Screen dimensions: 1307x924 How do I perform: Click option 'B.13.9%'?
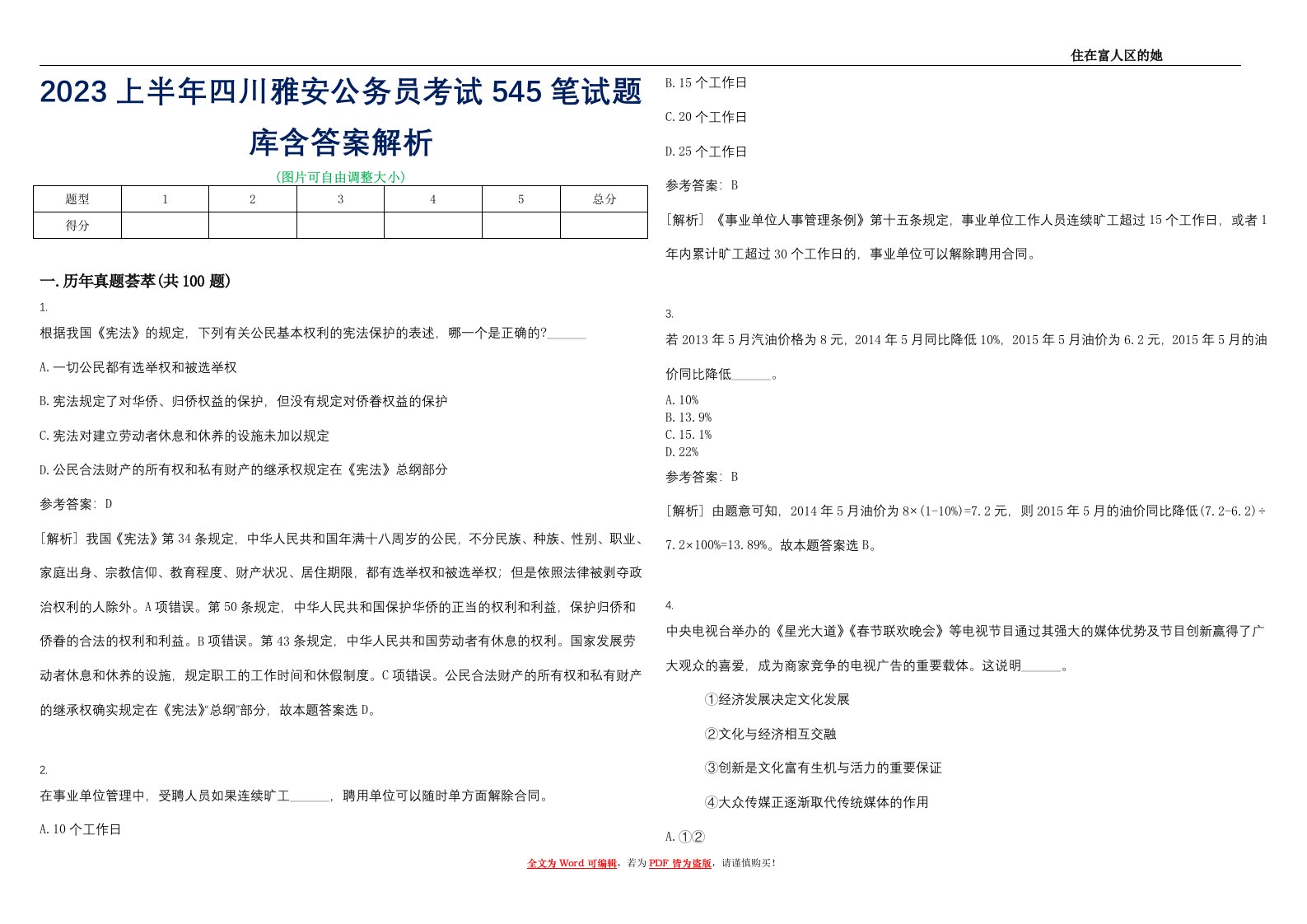[x=689, y=418]
